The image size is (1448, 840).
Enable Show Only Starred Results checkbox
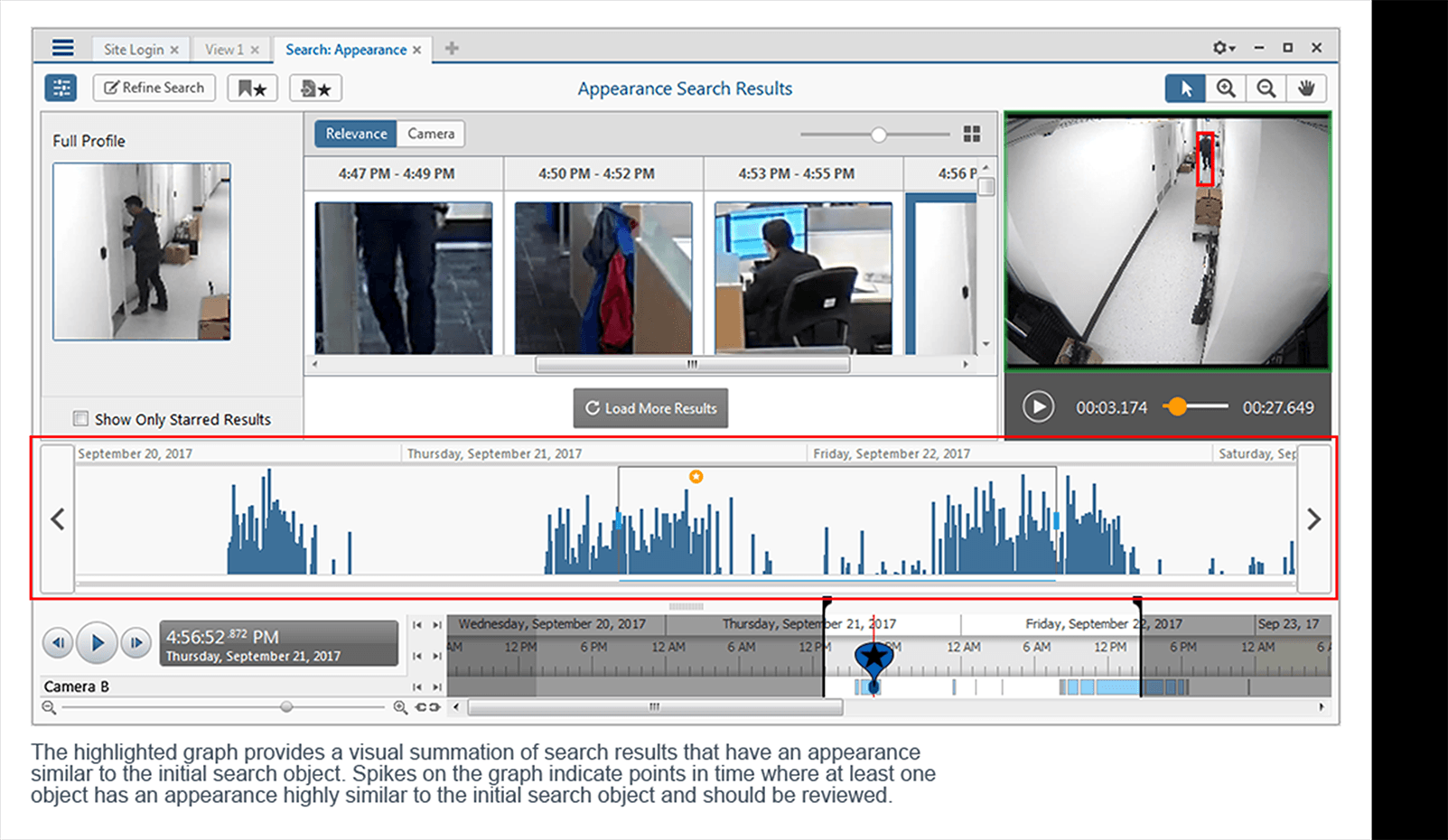(81, 418)
